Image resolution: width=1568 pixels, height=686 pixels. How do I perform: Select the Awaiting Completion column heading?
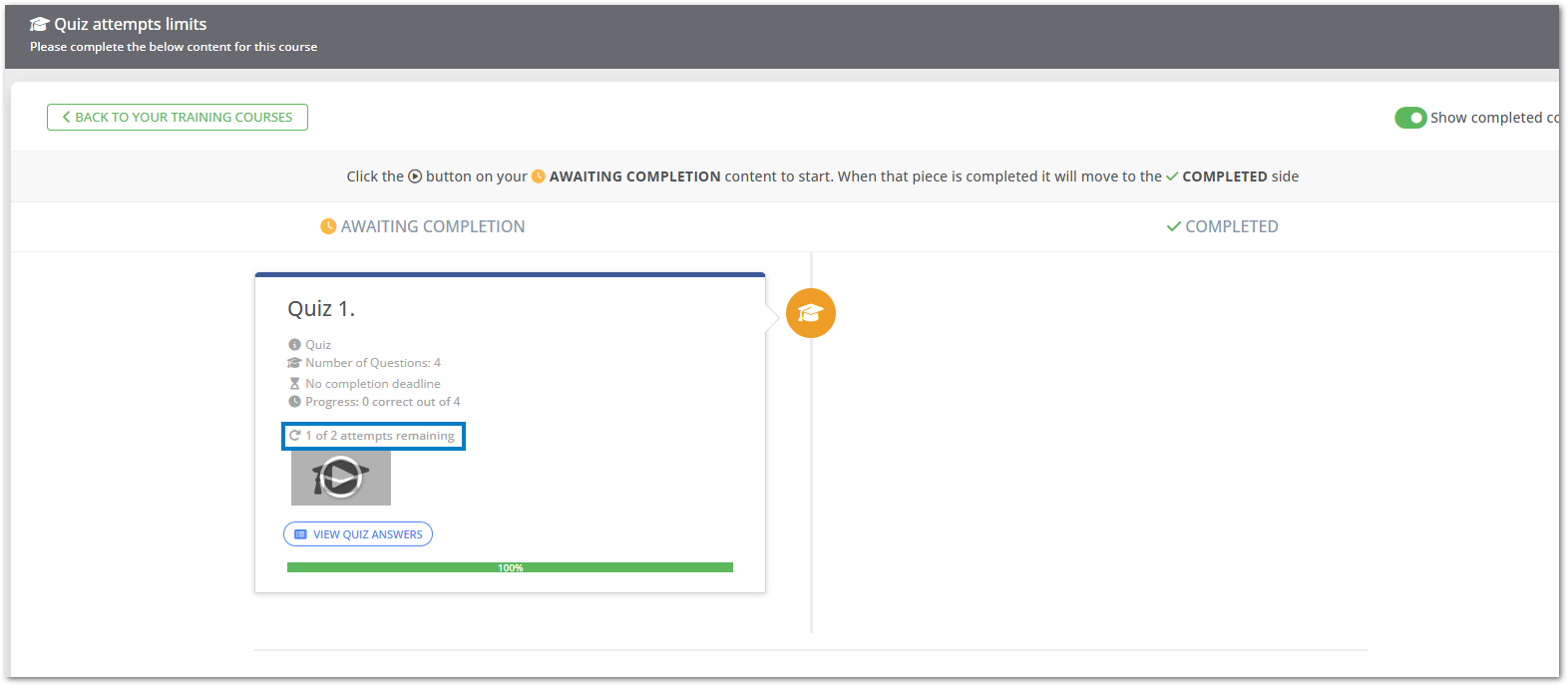(x=423, y=226)
